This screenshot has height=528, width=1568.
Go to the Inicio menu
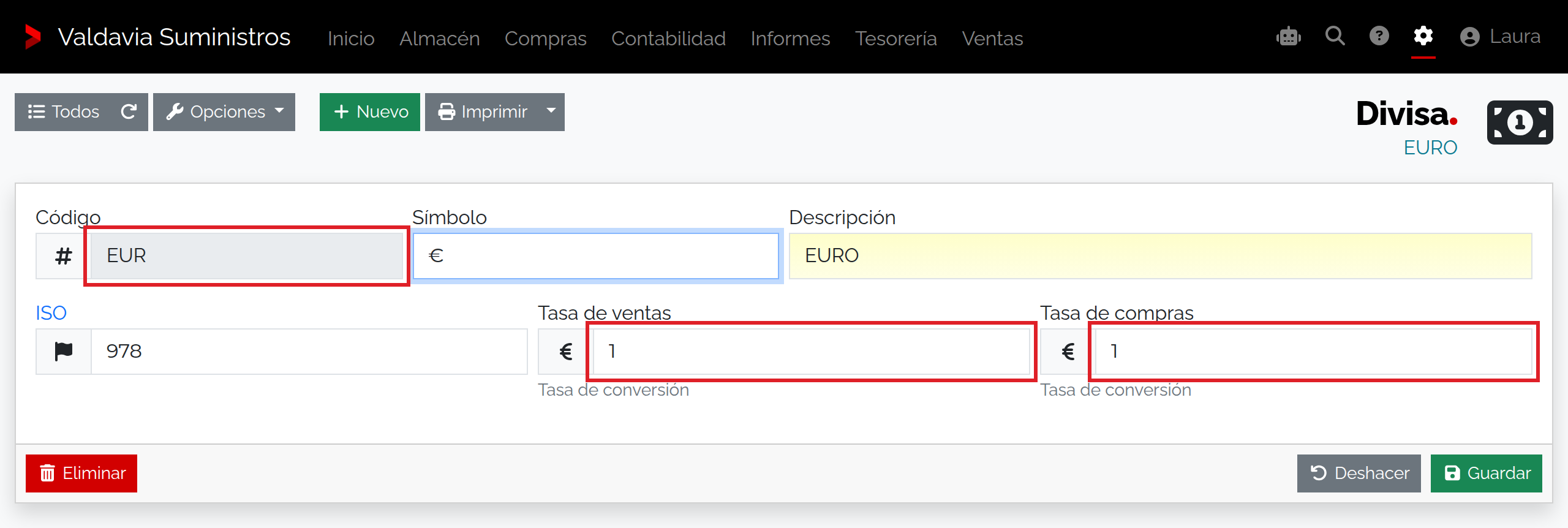351,38
